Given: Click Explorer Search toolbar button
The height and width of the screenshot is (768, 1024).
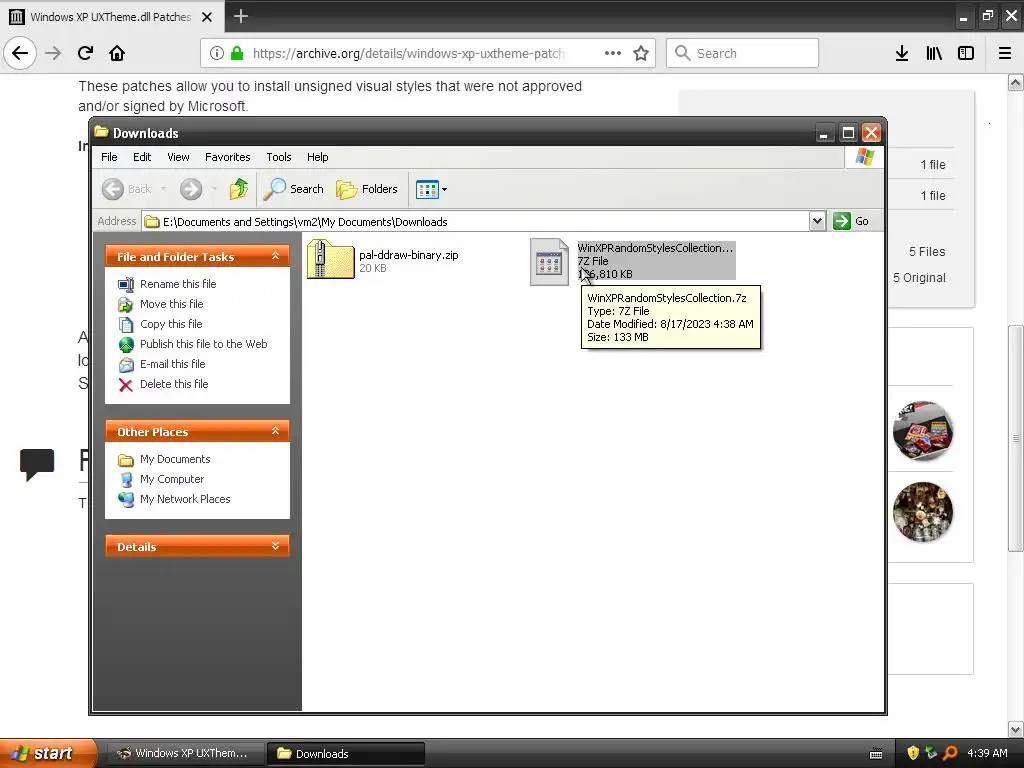Looking at the screenshot, I should point(293,189).
